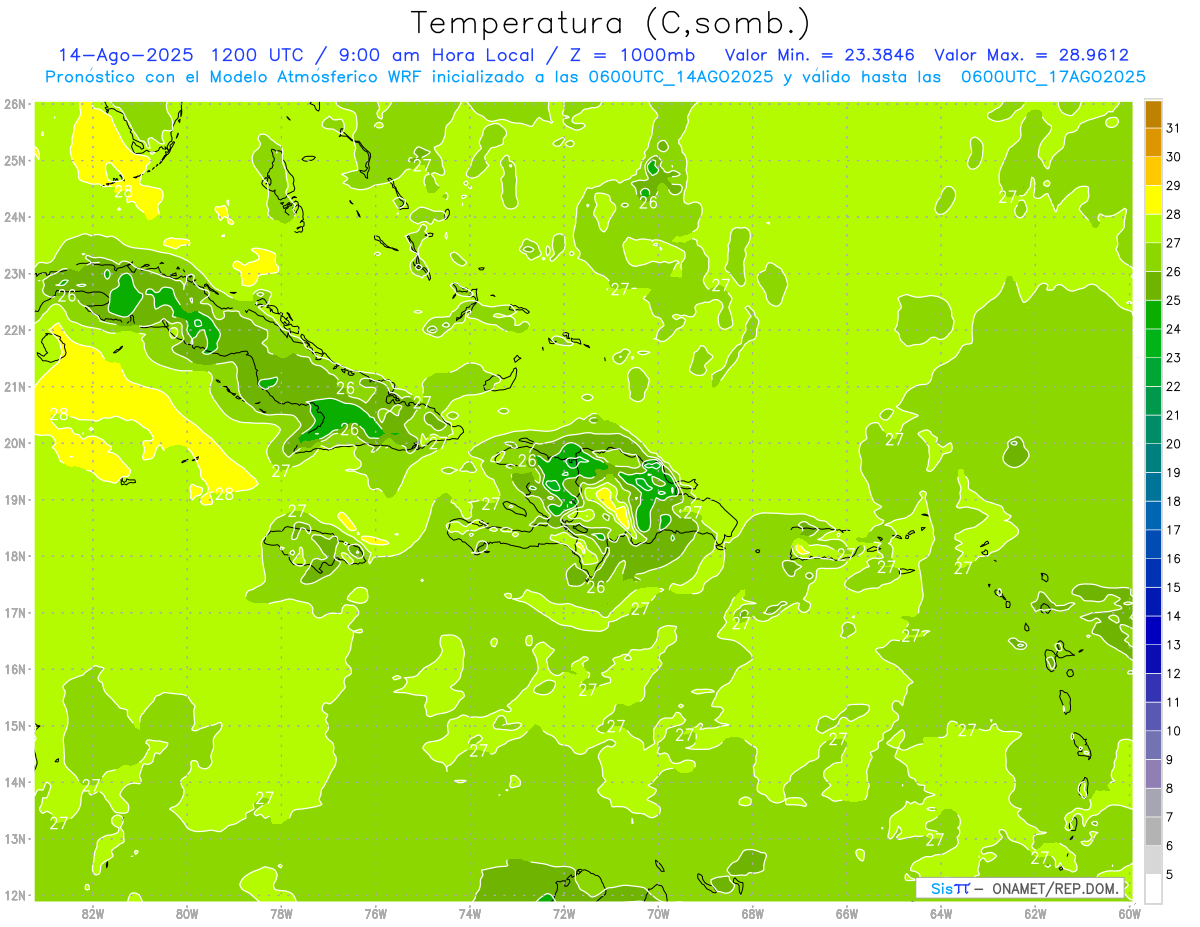Click the 60W longitude axis label
1200x927 pixels.
coord(1129,913)
